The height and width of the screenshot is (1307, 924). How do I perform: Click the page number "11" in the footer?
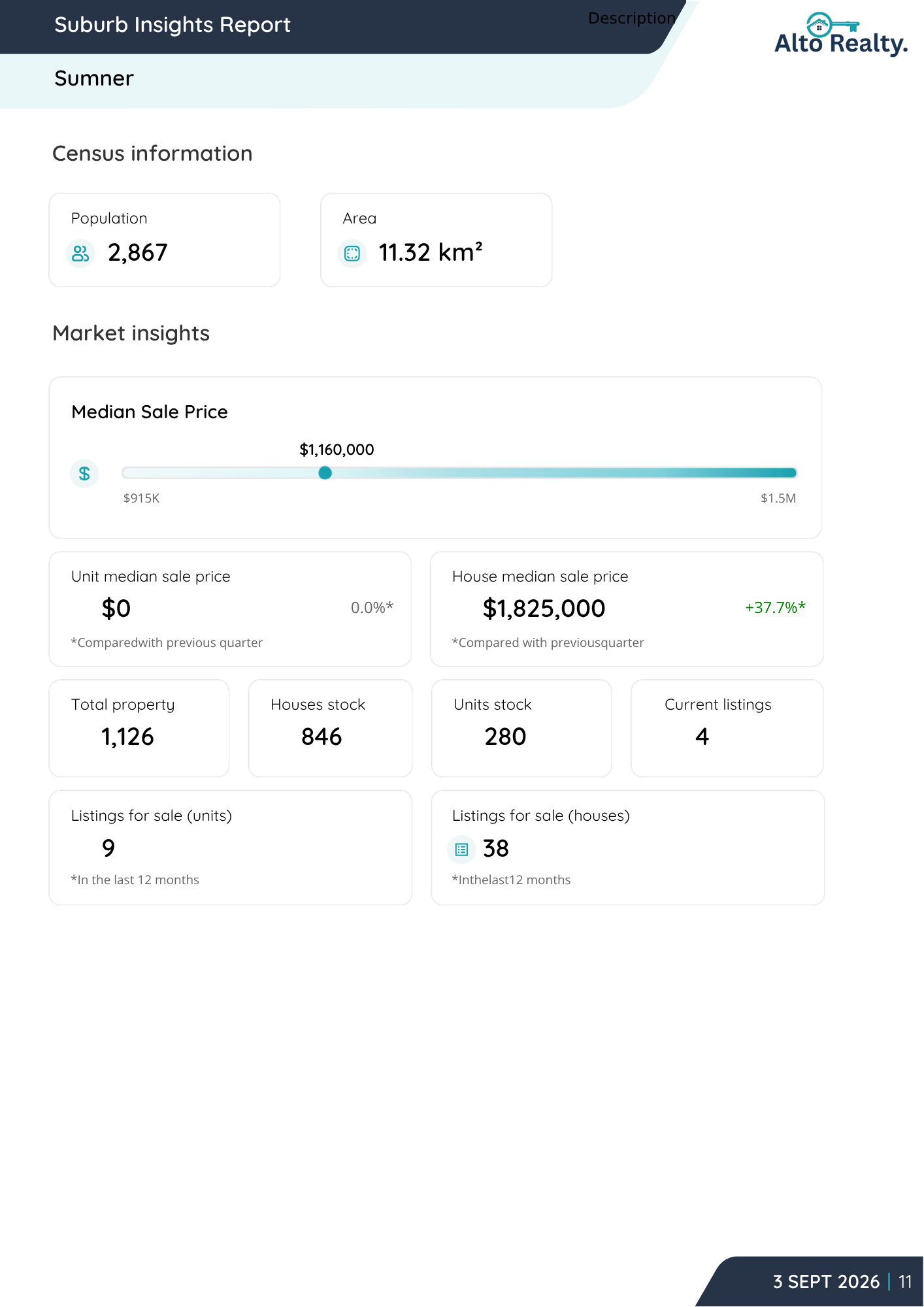tap(905, 1282)
